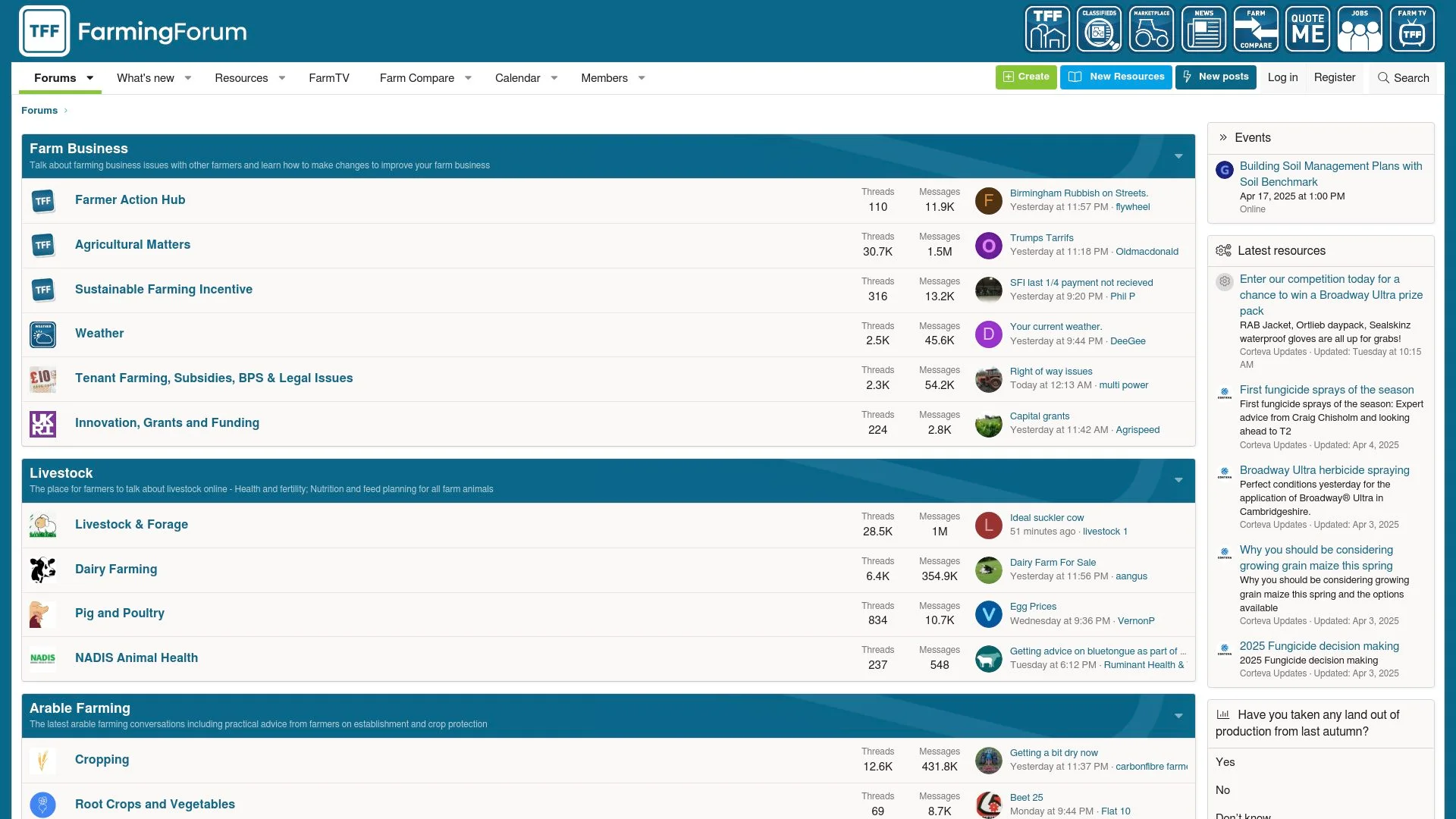Open the Weather forum
This screenshot has width=1456, height=819.
pos(99,334)
